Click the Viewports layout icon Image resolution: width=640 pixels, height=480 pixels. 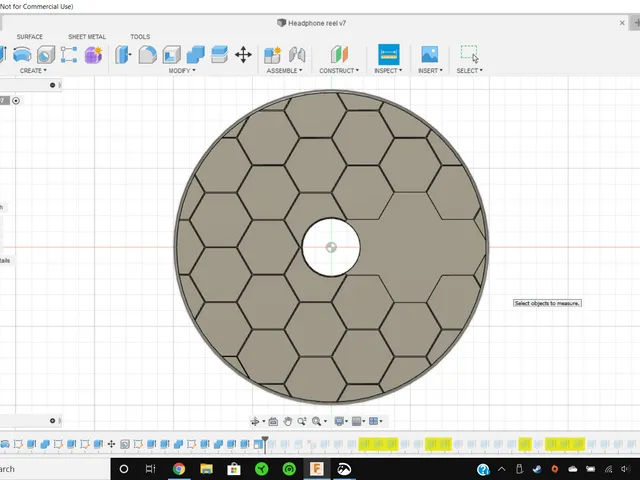373,421
